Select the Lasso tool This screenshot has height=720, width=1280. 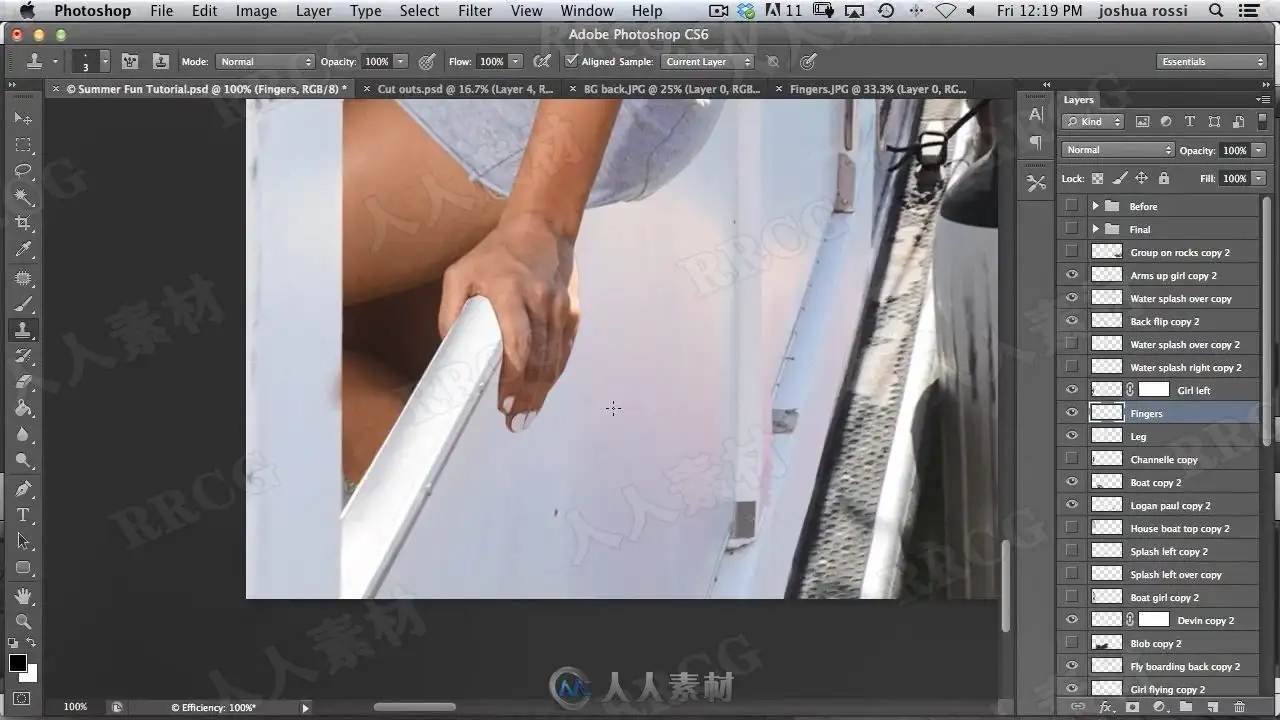point(23,171)
